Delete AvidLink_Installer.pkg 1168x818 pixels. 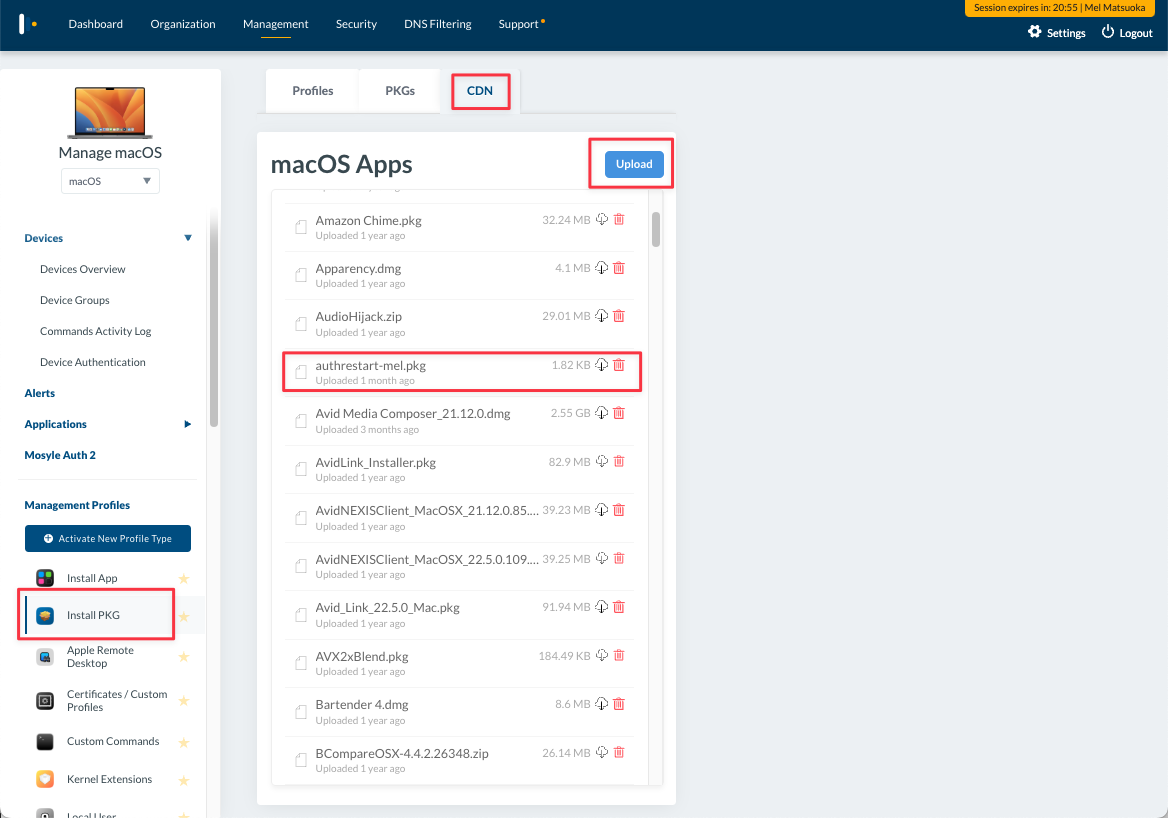click(x=619, y=461)
